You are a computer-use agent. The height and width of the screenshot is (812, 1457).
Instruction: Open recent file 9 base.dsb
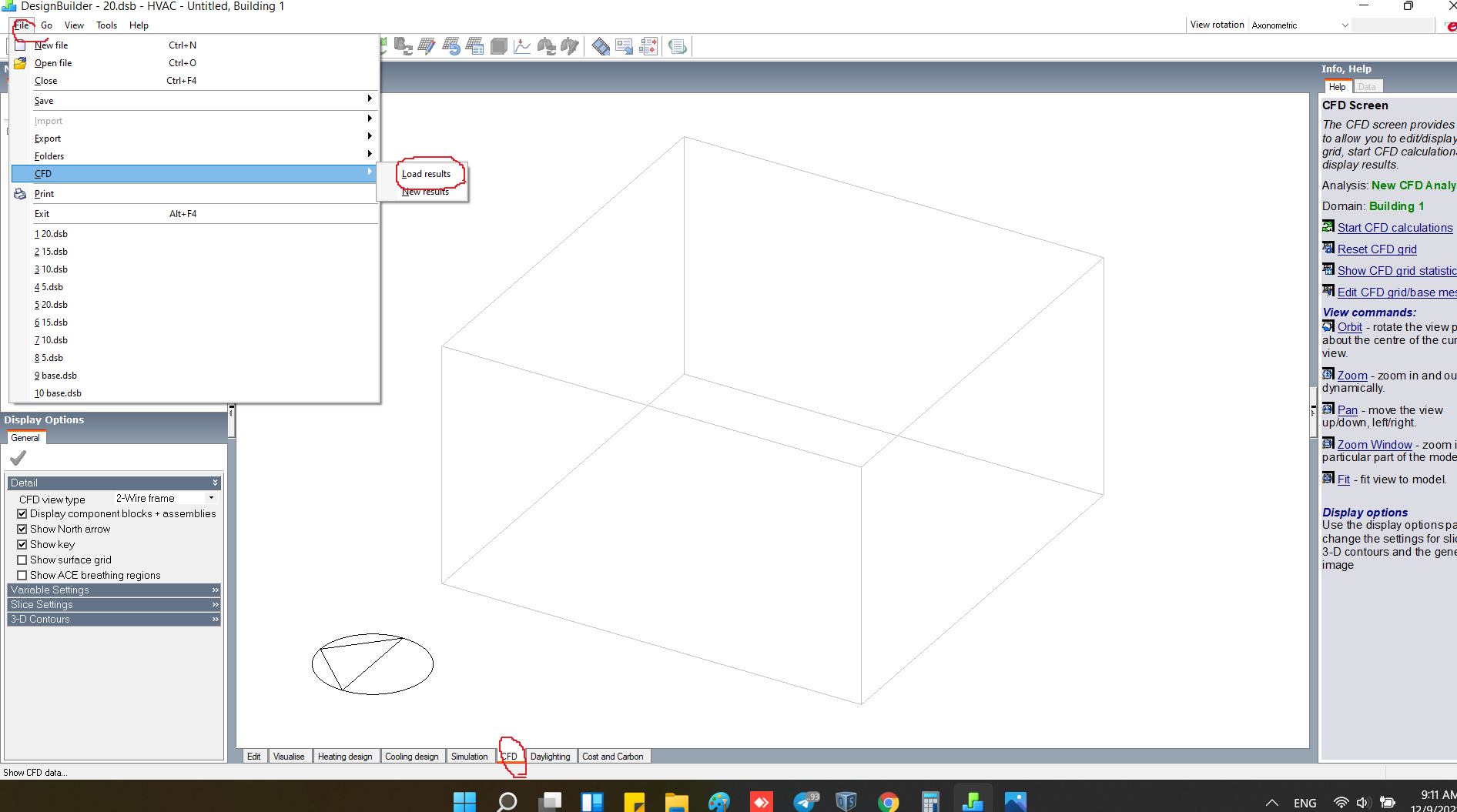point(195,376)
